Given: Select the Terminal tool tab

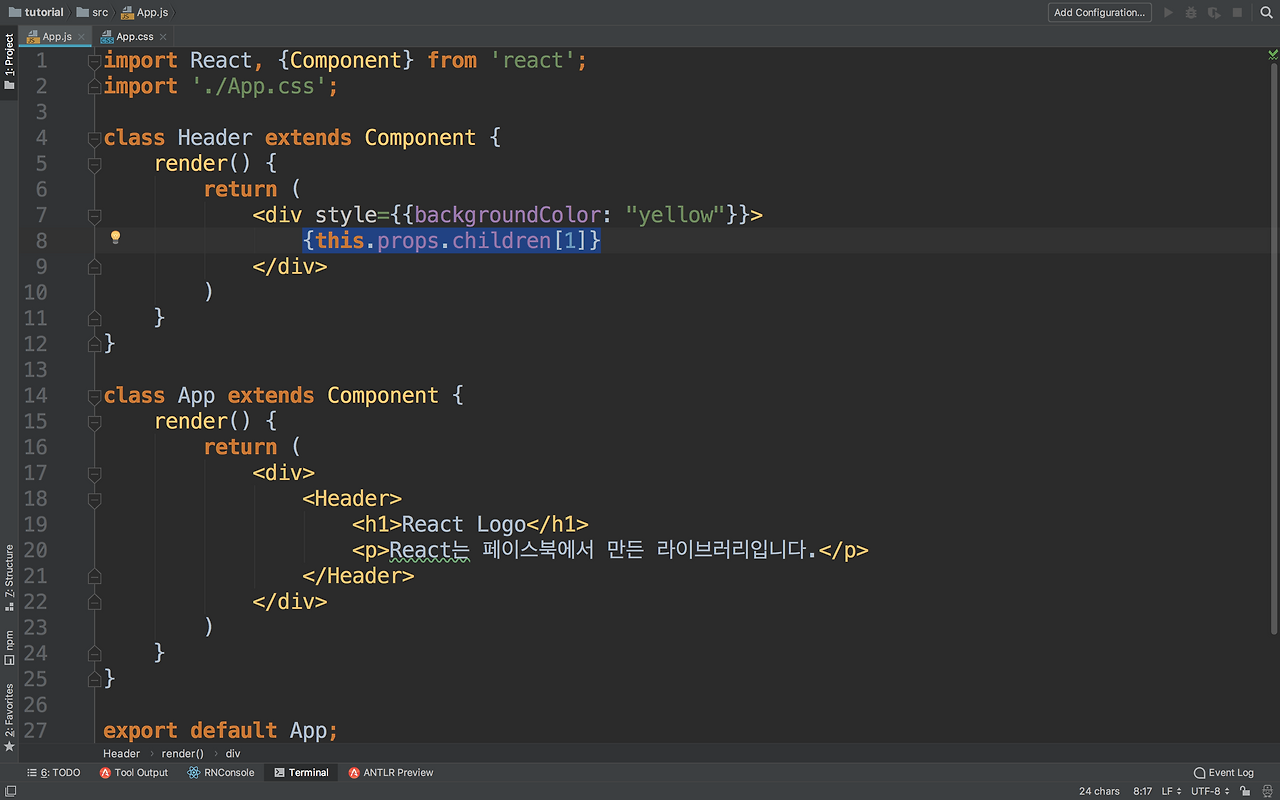Looking at the screenshot, I should (301, 772).
